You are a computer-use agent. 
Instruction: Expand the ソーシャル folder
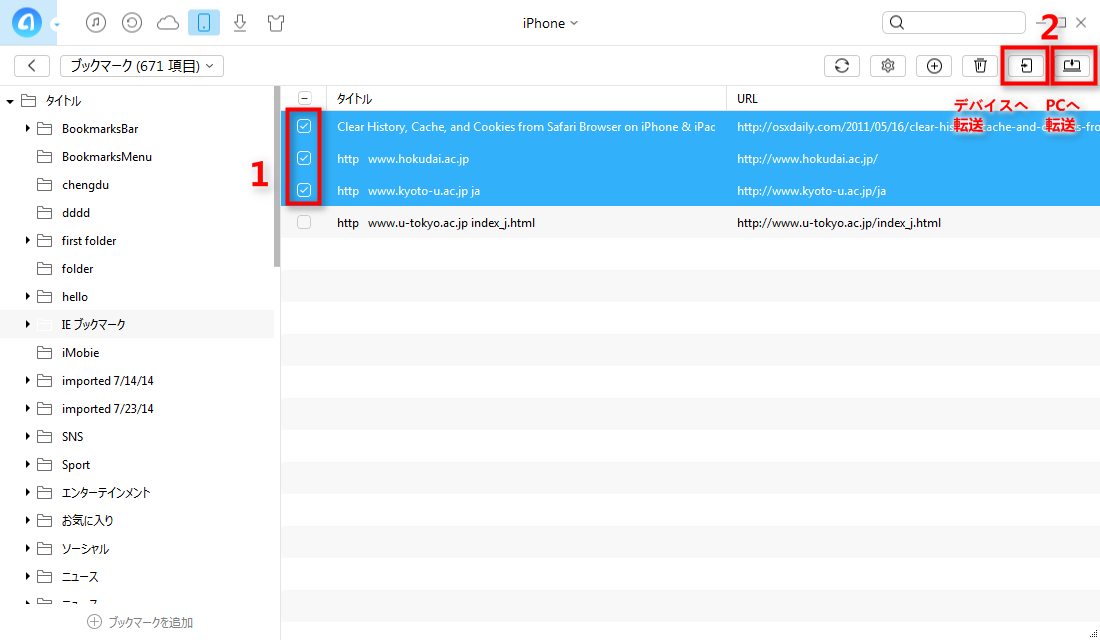click(x=27, y=549)
